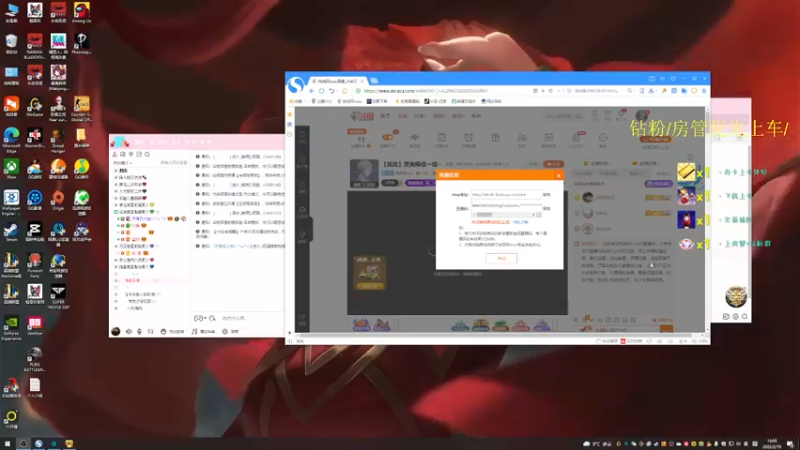Click the gold bar gift overlay icon
Viewport: 800px width, 450px height.
click(x=686, y=172)
